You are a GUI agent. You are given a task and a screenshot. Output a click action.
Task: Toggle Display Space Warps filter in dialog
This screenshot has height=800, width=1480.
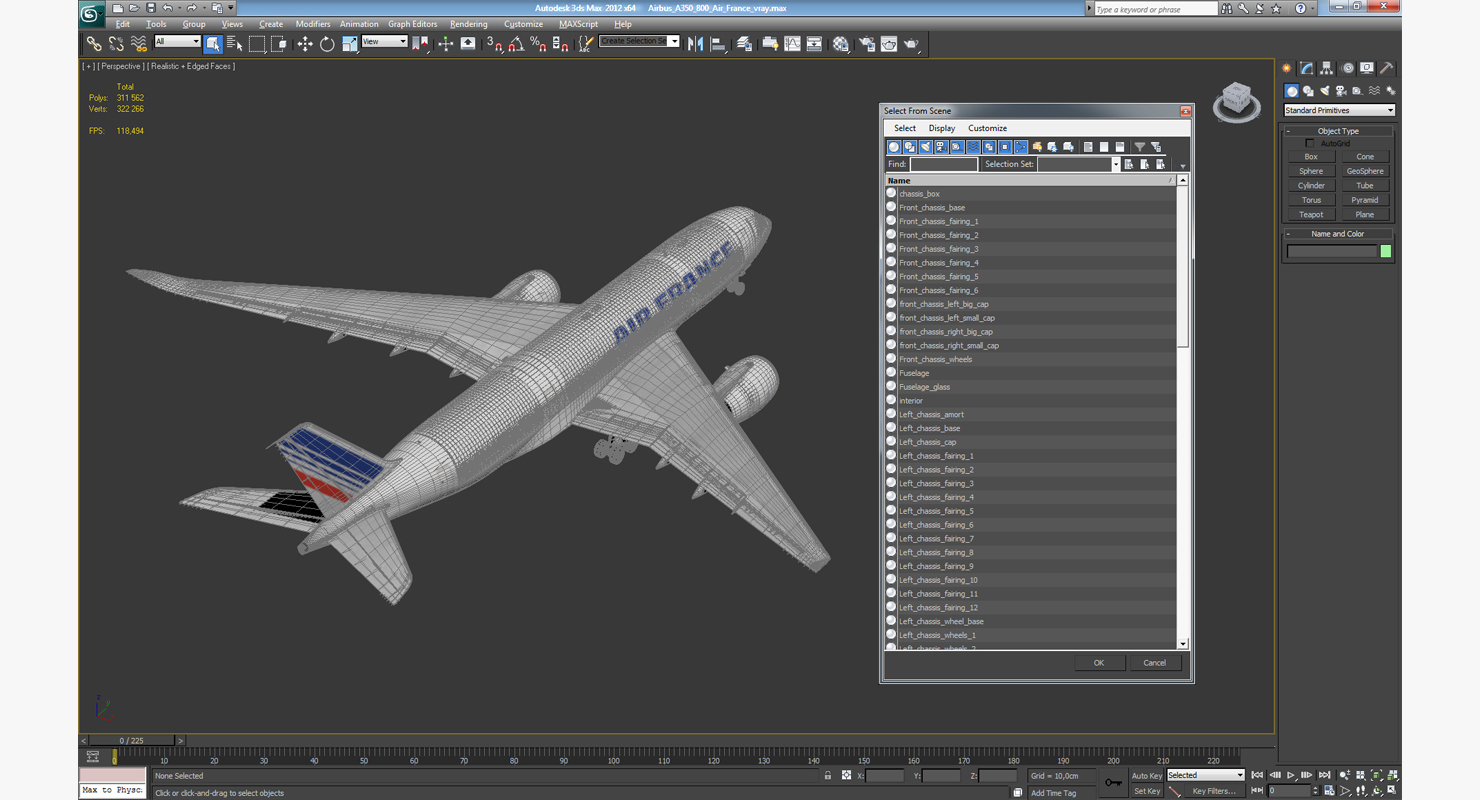click(973, 147)
